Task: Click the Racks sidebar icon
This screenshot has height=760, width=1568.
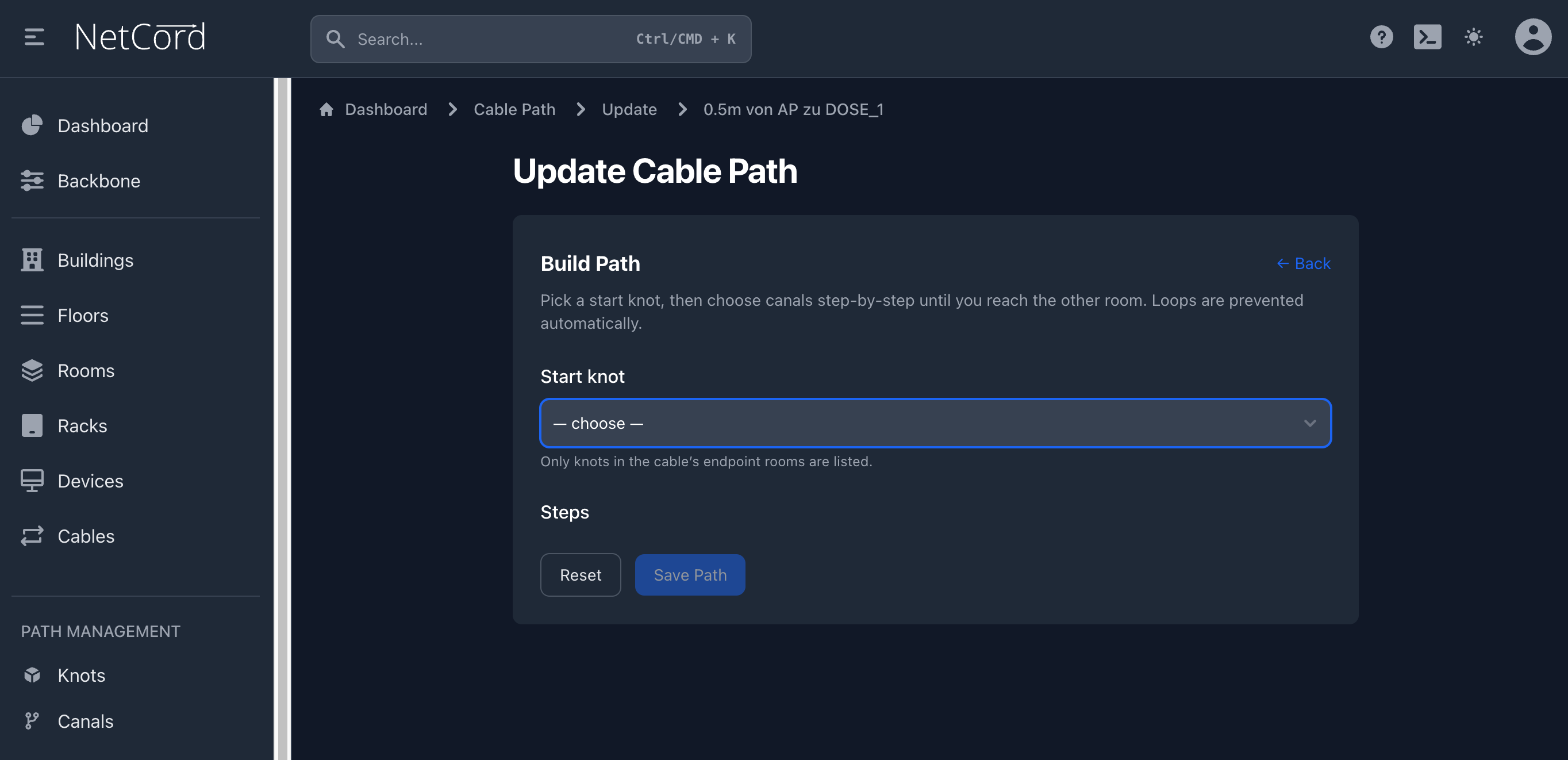Action: pyautogui.click(x=32, y=425)
